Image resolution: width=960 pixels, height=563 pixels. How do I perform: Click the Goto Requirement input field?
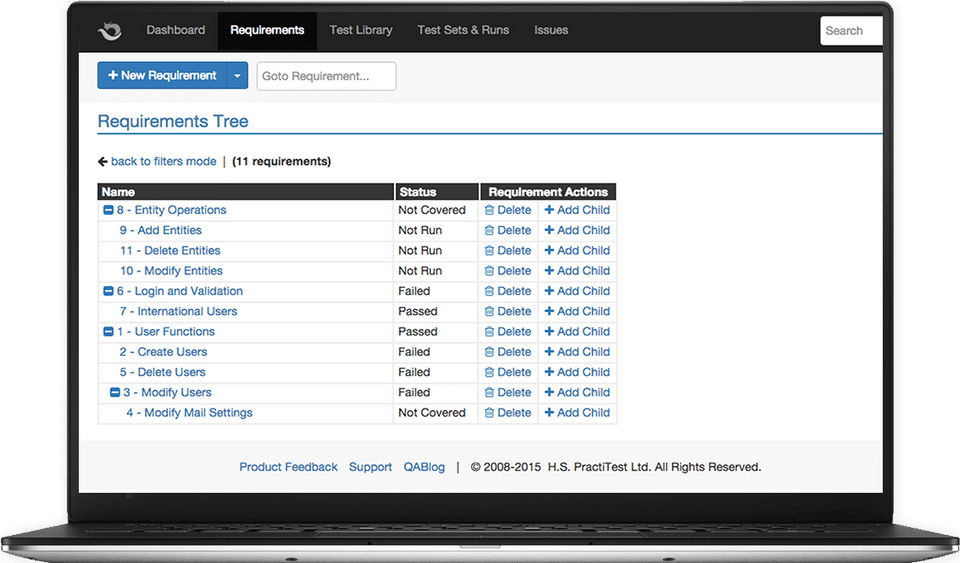(x=326, y=76)
